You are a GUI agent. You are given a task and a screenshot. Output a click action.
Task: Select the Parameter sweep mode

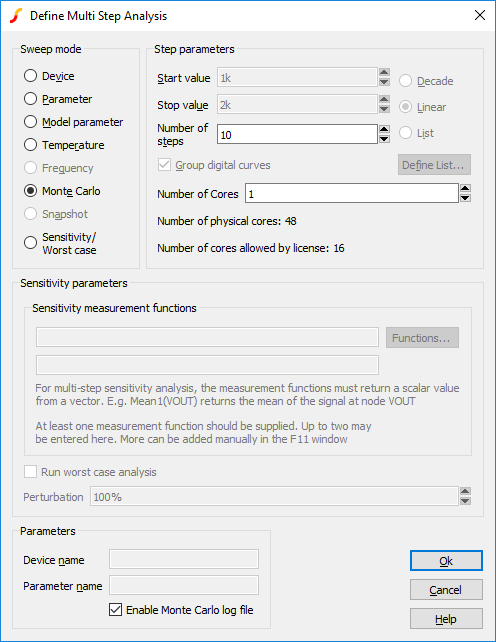click(x=58, y=99)
